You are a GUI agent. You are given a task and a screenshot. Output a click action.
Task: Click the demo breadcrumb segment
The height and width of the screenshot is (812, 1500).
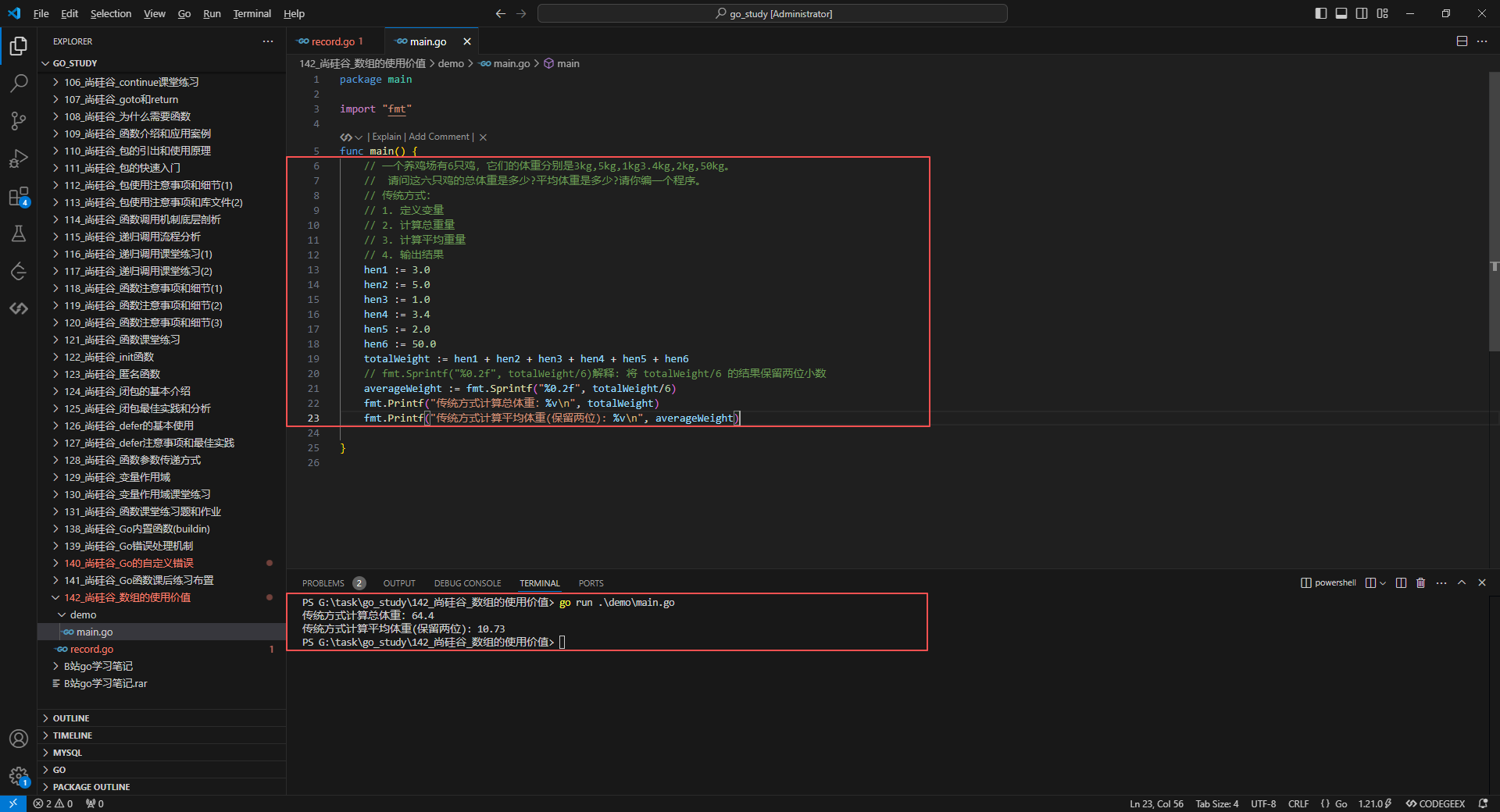click(x=451, y=63)
